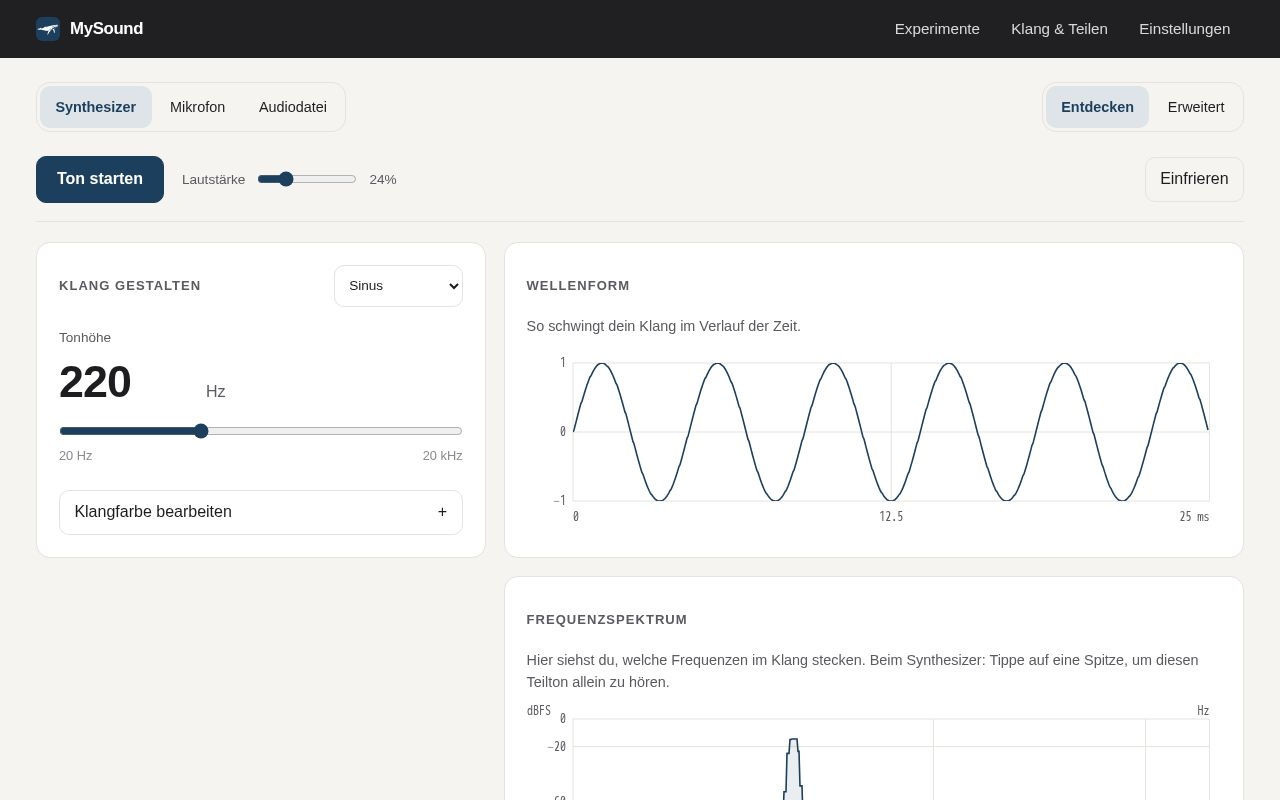Adjust the Lautstärke volume slider
Image resolution: width=1280 pixels, height=800 pixels.
pos(307,179)
